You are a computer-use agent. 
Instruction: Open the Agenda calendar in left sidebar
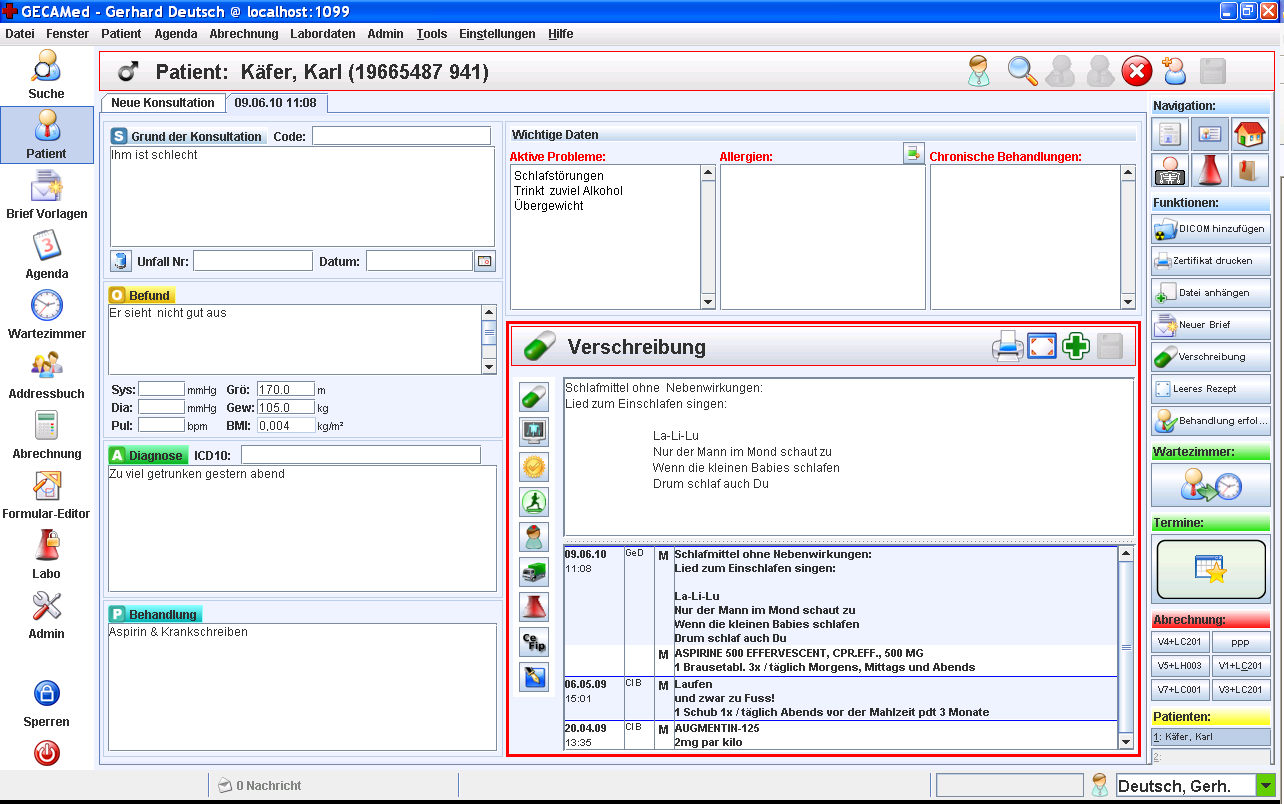pos(47,246)
